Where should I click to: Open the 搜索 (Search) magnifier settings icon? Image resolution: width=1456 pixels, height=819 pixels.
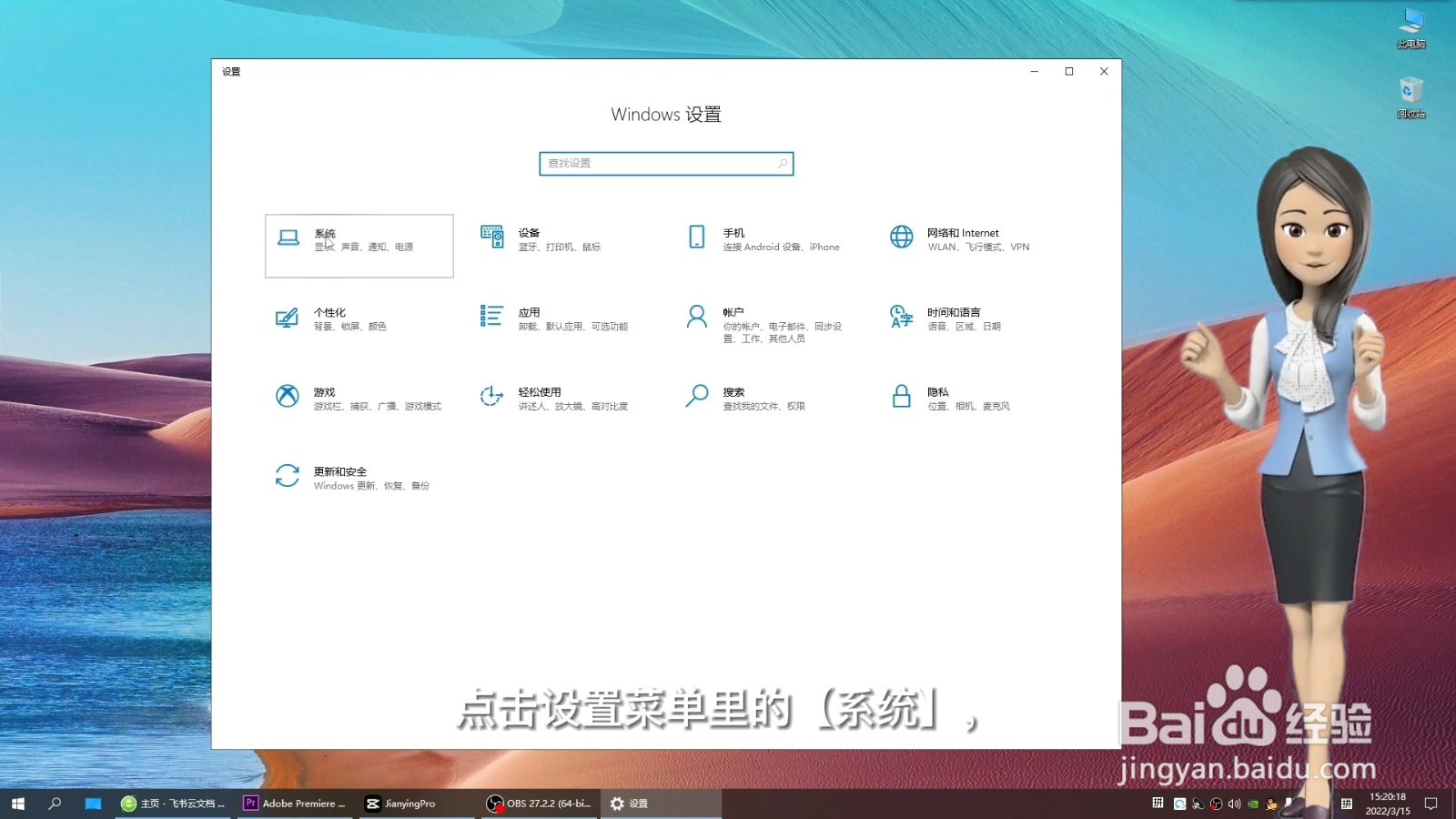click(696, 396)
